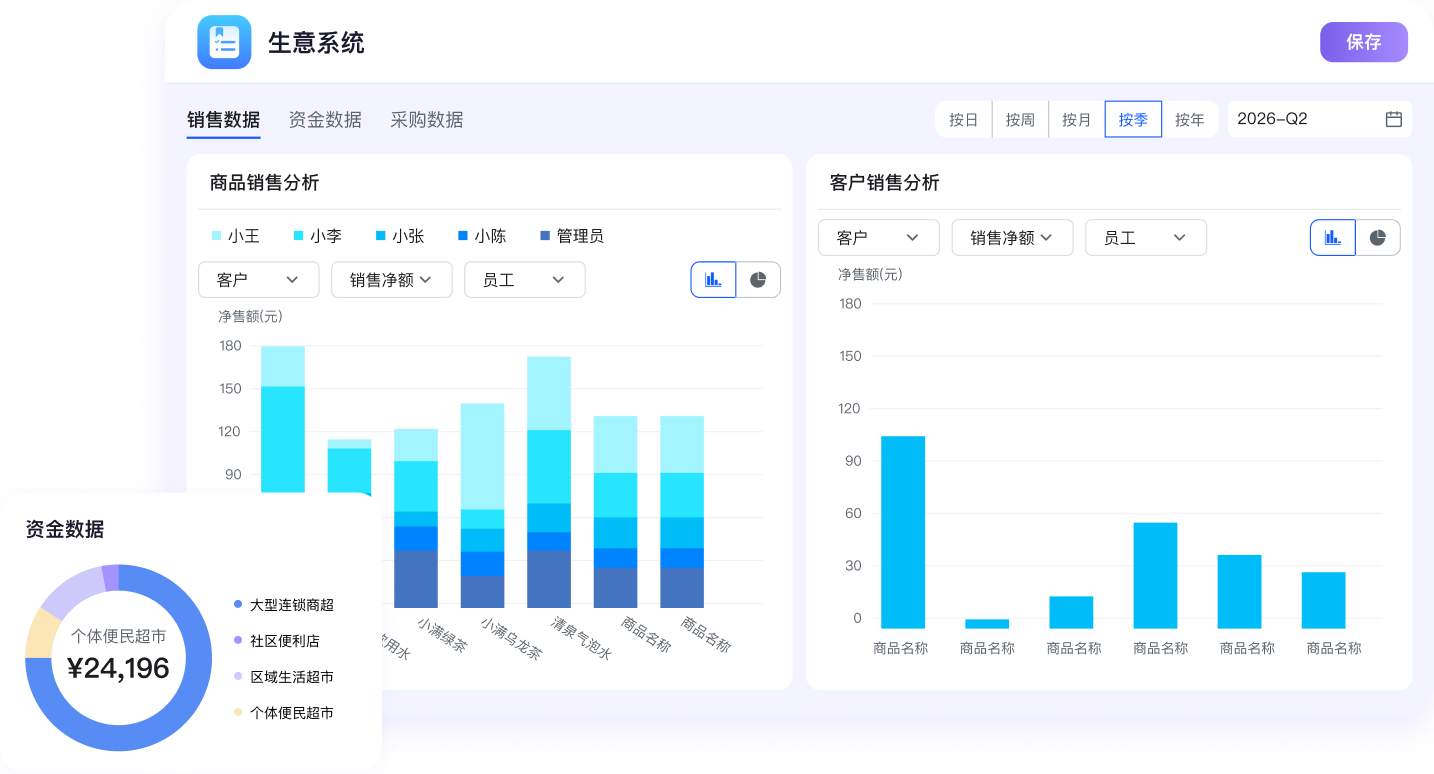
Task: Click the tallest bar in 客户销售分析 chart
Action: click(903, 532)
